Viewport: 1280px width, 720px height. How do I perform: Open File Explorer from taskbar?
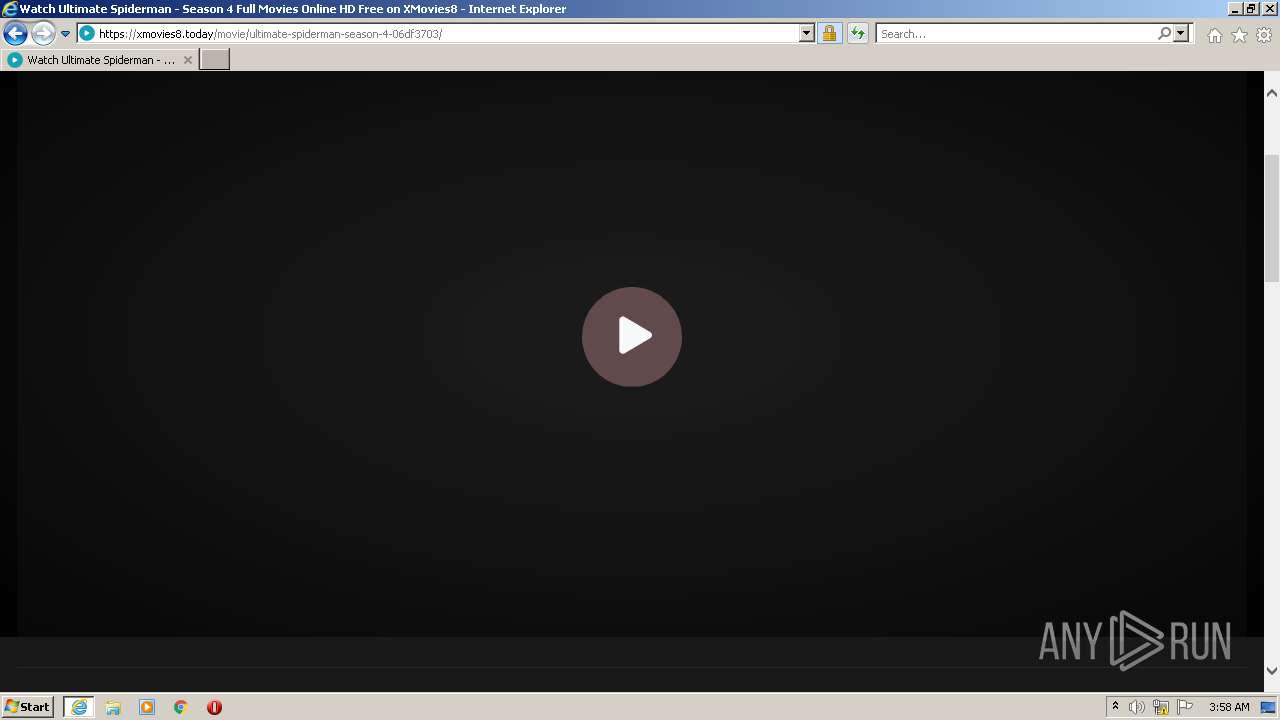[x=113, y=707]
